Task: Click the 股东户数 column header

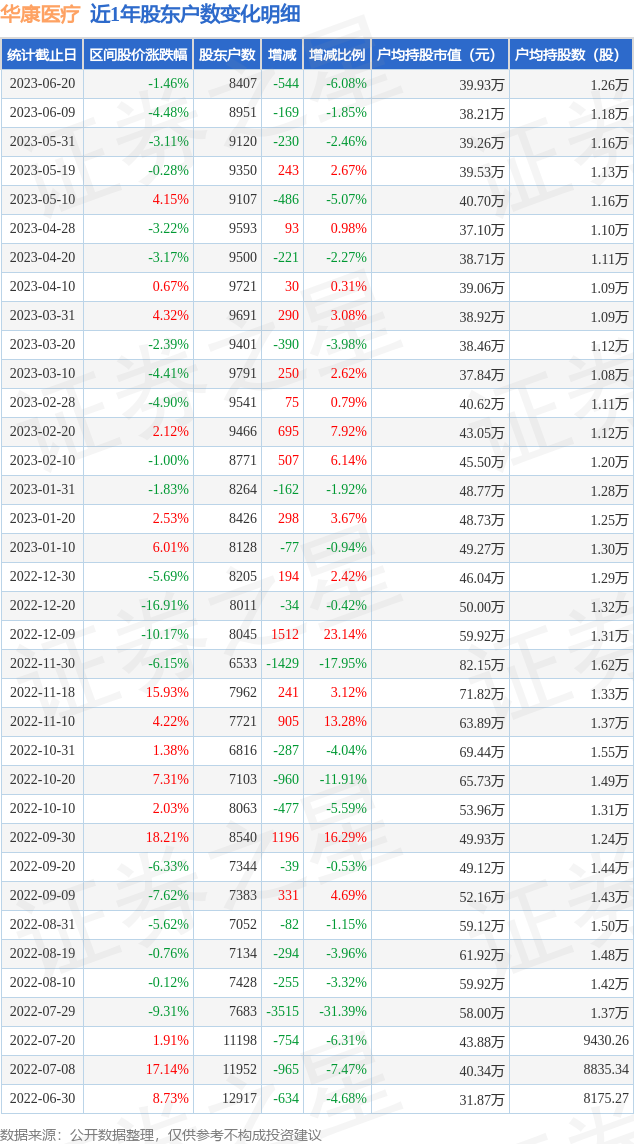Action: 227,55
